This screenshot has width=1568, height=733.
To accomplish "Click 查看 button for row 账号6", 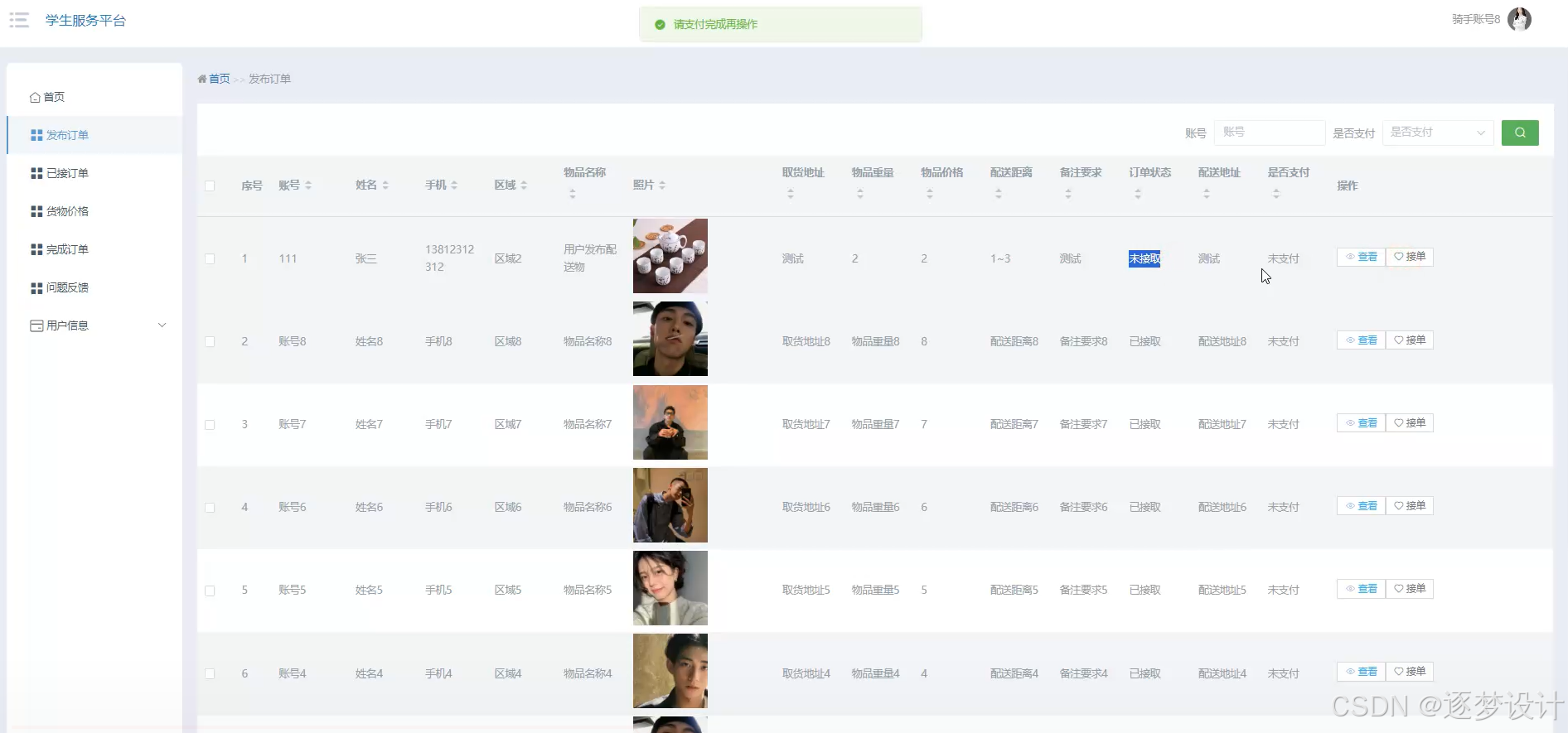I will point(1361,506).
